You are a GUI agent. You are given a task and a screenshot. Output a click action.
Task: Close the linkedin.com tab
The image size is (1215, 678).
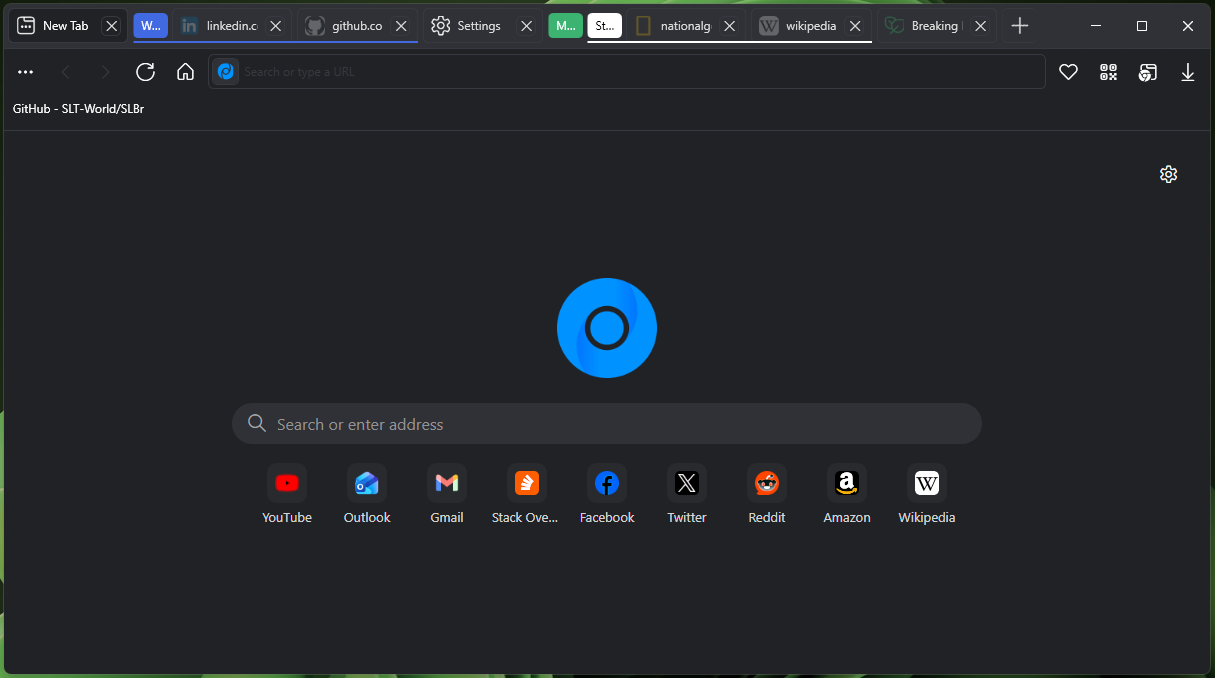click(x=276, y=26)
